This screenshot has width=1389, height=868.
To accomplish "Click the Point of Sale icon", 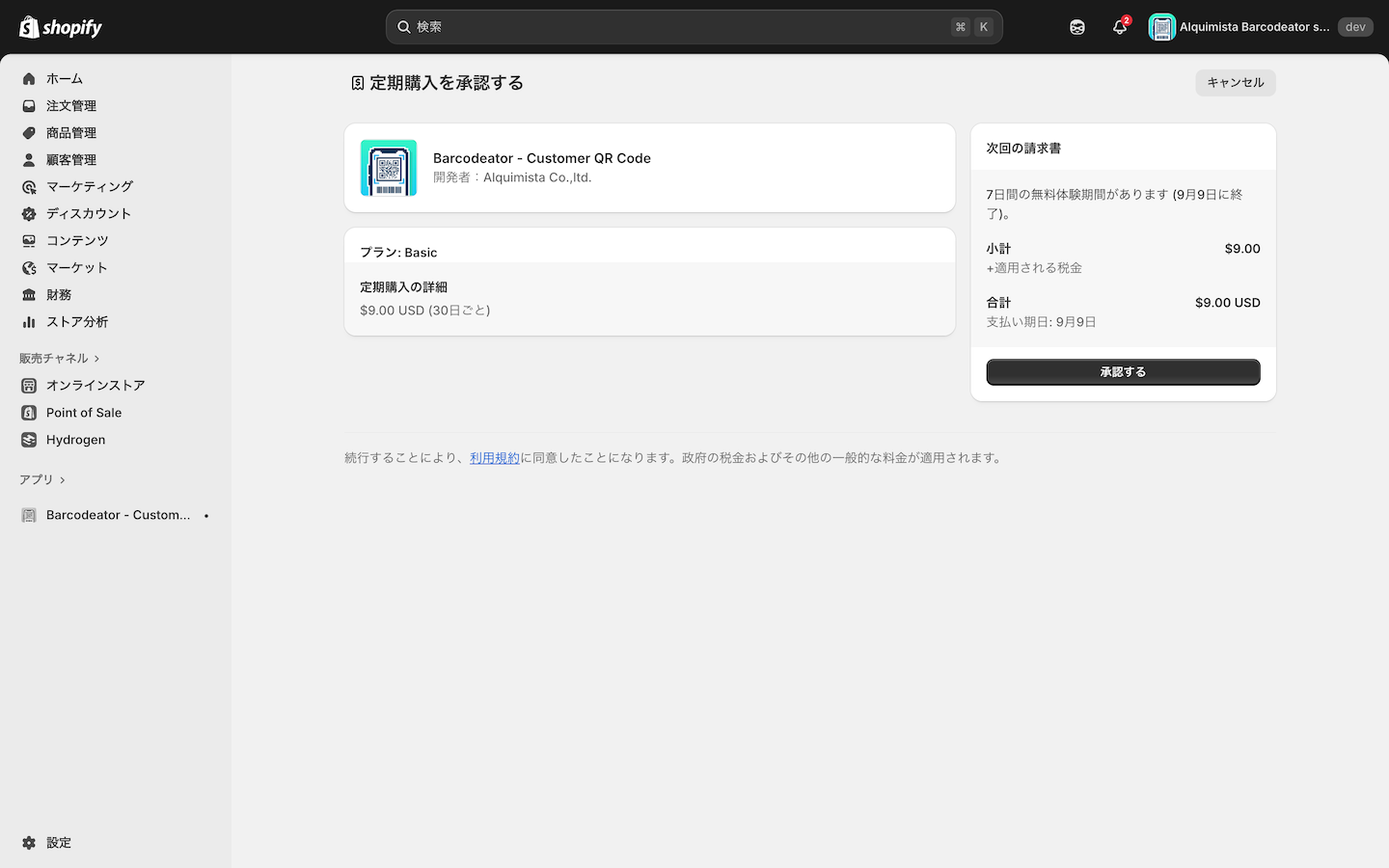I will click(x=29, y=413).
